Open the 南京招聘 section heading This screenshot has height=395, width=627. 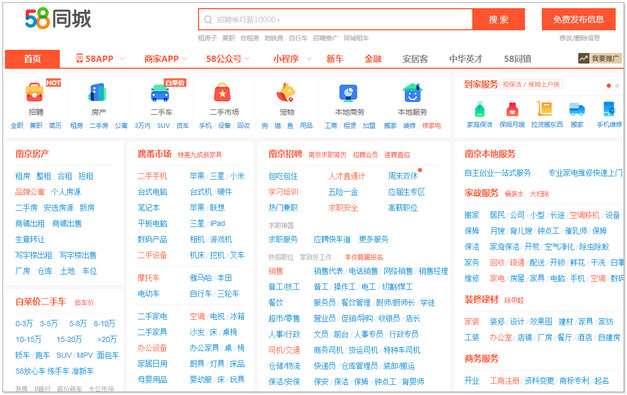pyautogui.click(x=286, y=154)
